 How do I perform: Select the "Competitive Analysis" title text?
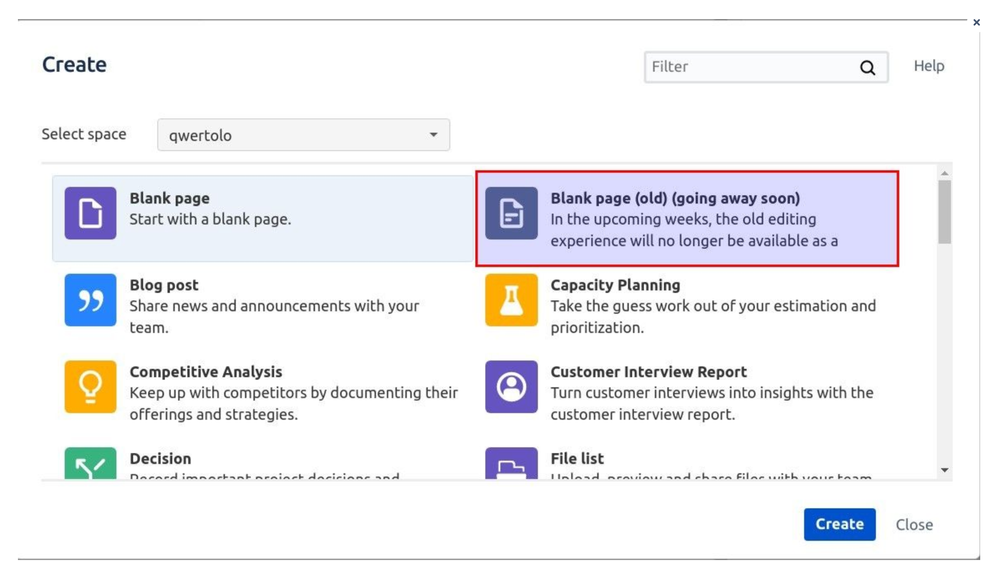tap(206, 372)
